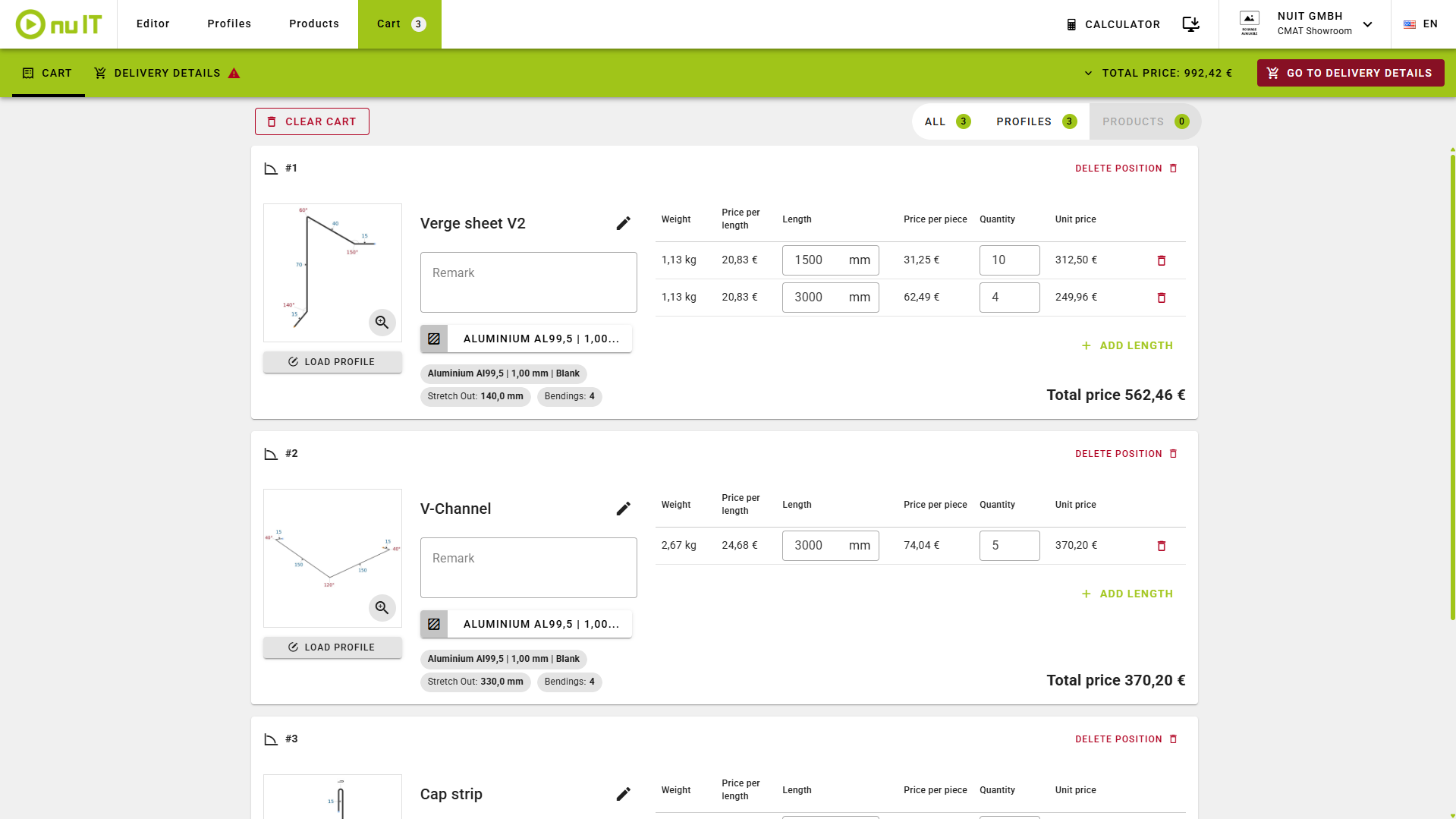Expand the total price breakdown chevron
Screen dimensions: 1456x819
tap(1088, 73)
